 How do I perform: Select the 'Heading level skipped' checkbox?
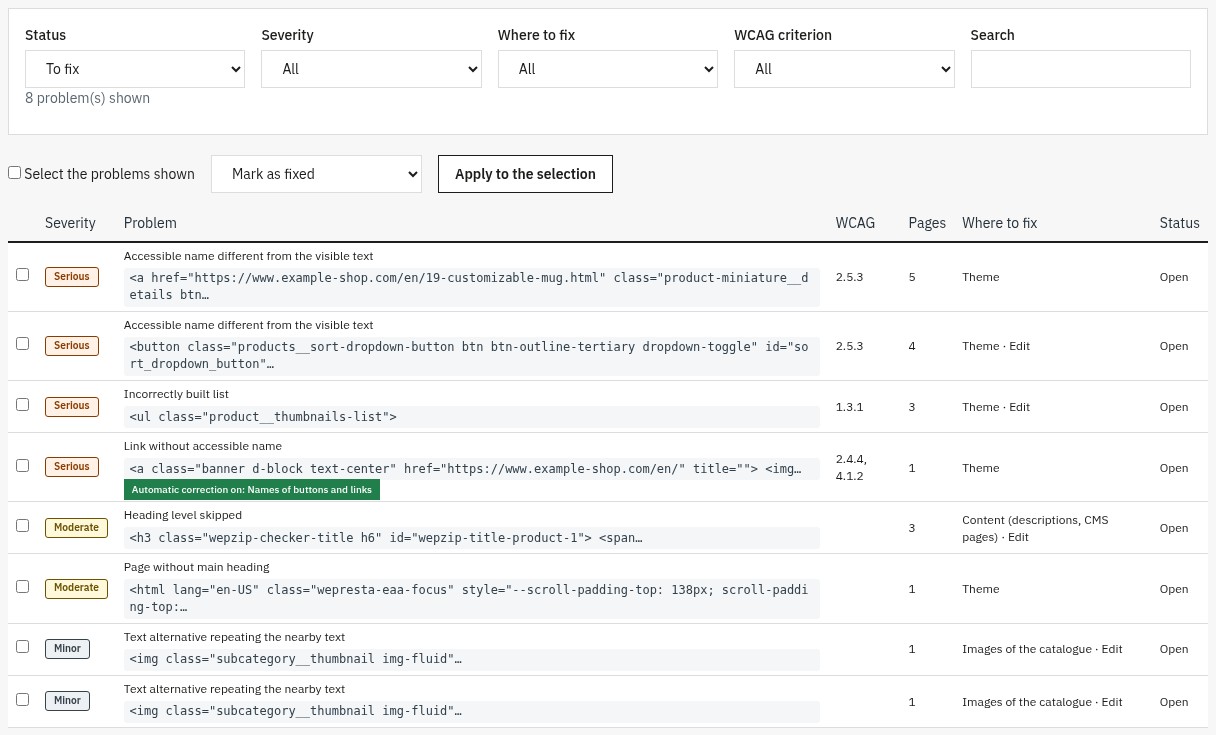(x=22, y=525)
